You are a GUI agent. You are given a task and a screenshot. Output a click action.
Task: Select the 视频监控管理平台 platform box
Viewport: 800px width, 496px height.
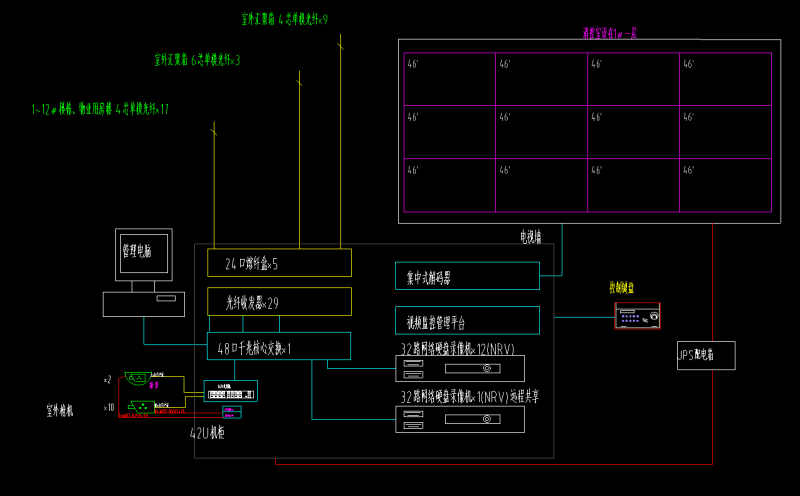pyautogui.click(x=466, y=320)
